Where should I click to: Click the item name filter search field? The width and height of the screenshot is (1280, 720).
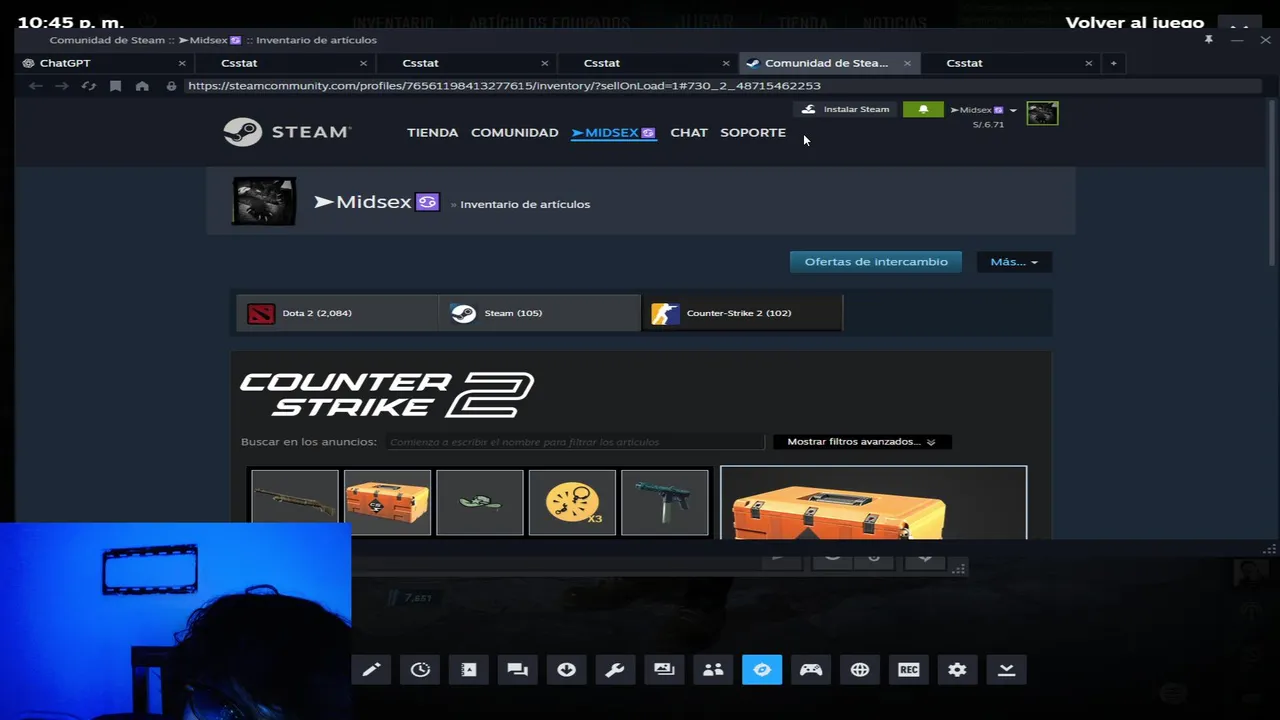[x=575, y=442]
